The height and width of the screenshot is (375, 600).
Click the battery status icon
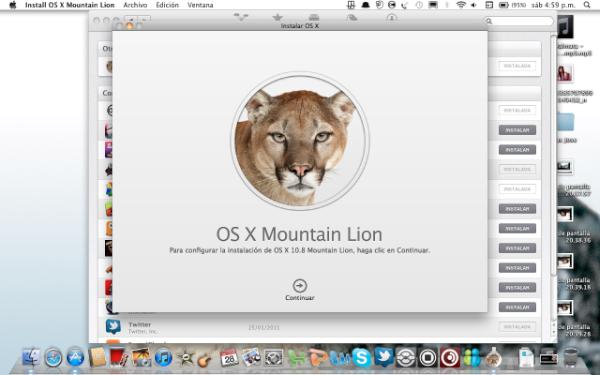click(x=504, y=5)
